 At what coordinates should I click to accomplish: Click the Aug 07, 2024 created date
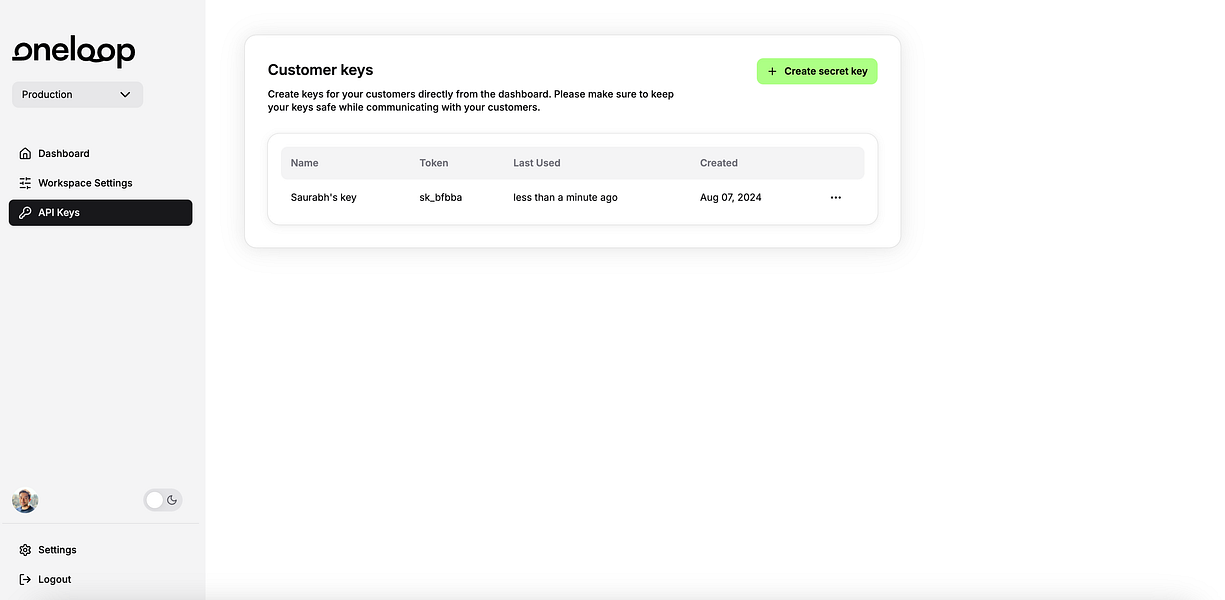pyautogui.click(x=731, y=198)
